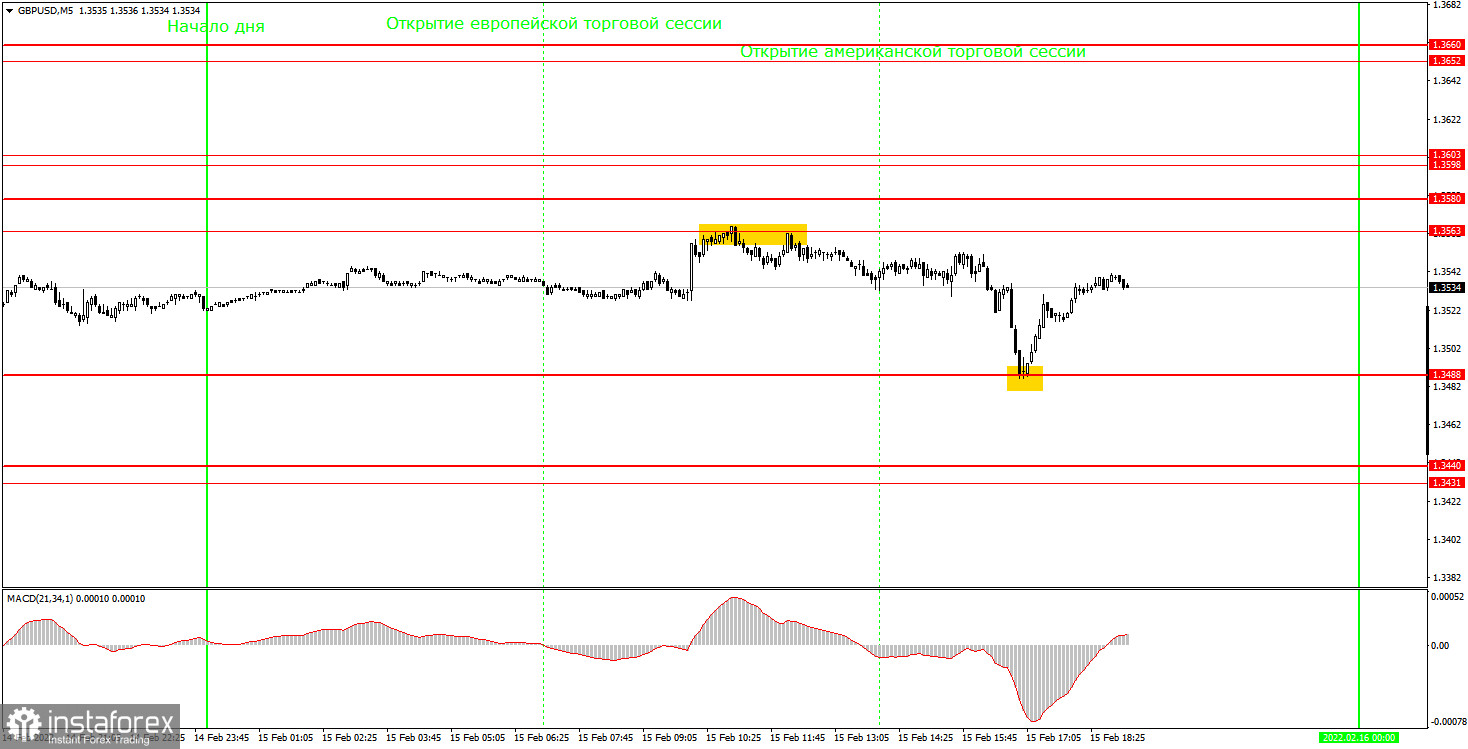The height and width of the screenshot is (749, 1468).
Task: Click the 1.3642 price scale value
Action: coord(1446,81)
